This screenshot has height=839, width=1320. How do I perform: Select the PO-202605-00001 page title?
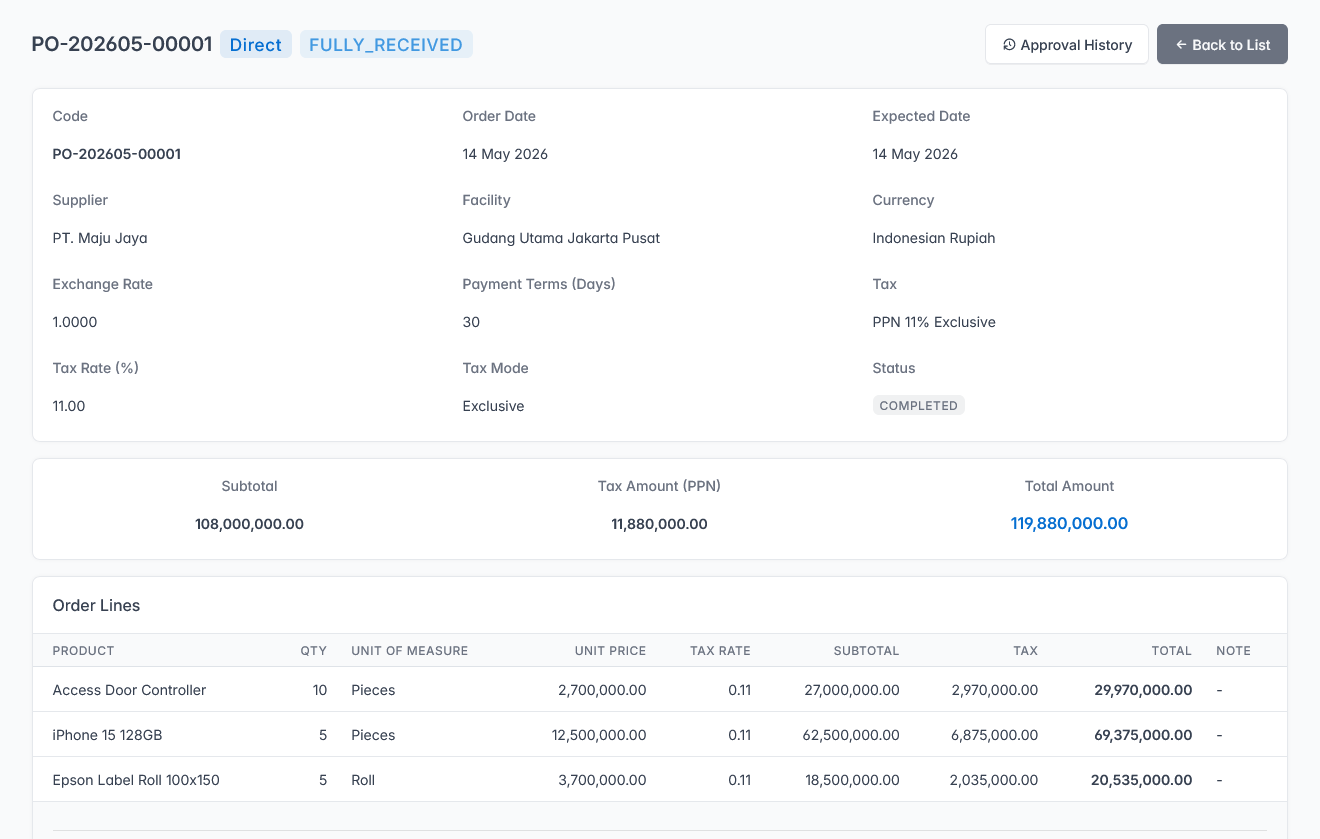[x=122, y=44]
